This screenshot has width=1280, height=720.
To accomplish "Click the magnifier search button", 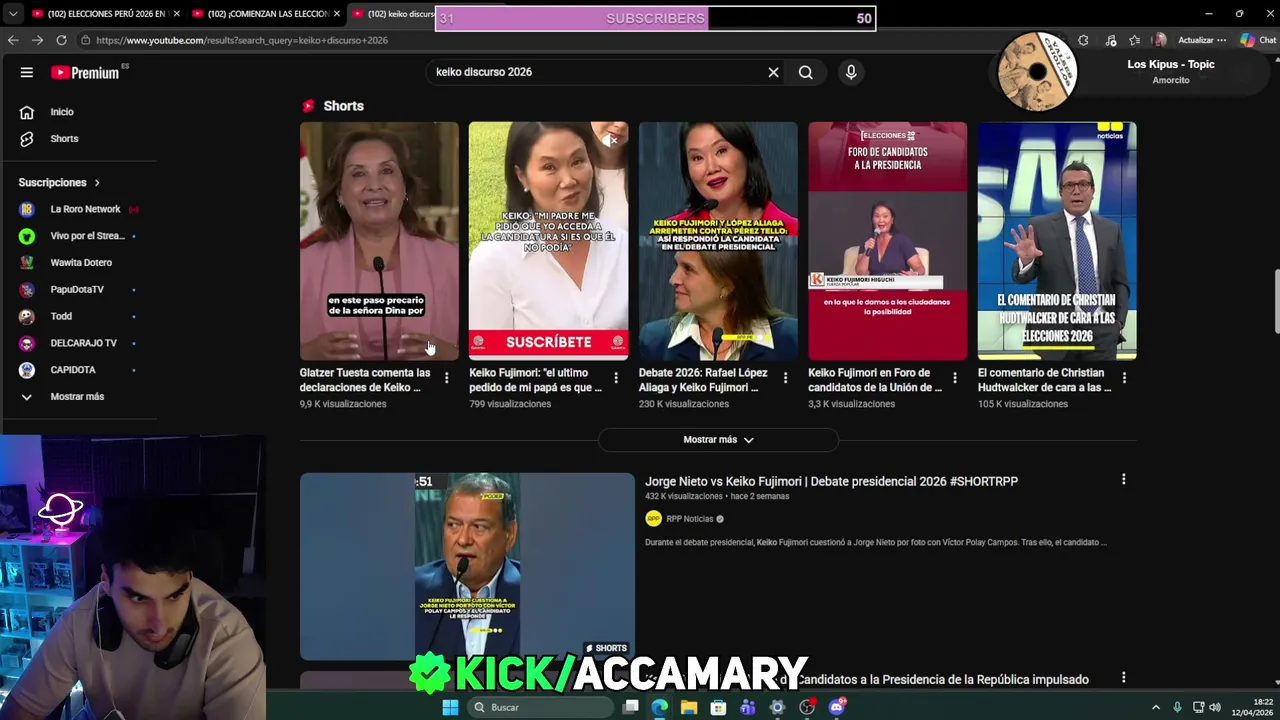I will (x=805, y=72).
